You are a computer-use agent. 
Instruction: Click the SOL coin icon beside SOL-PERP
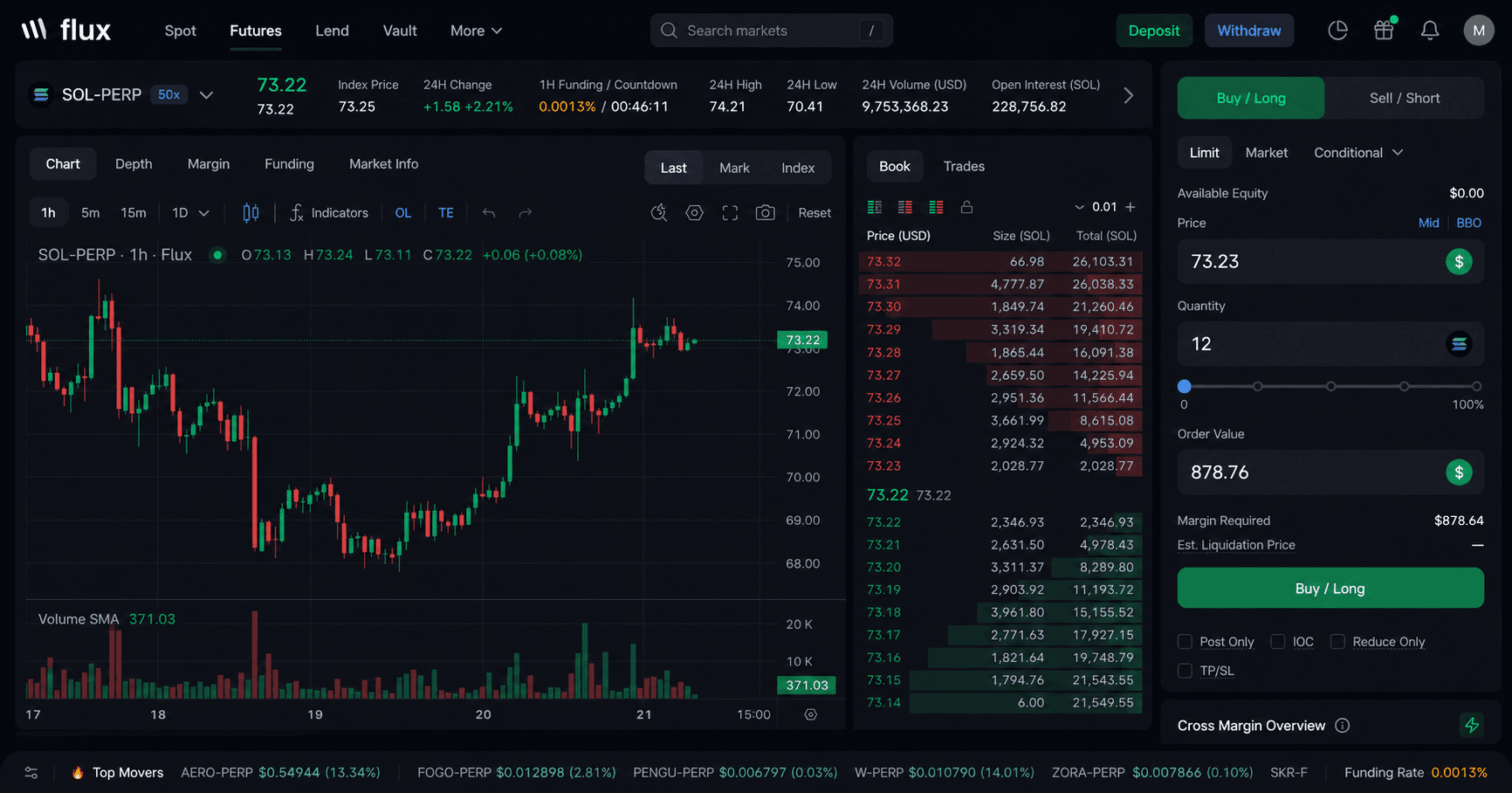pyautogui.click(x=41, y=94)
